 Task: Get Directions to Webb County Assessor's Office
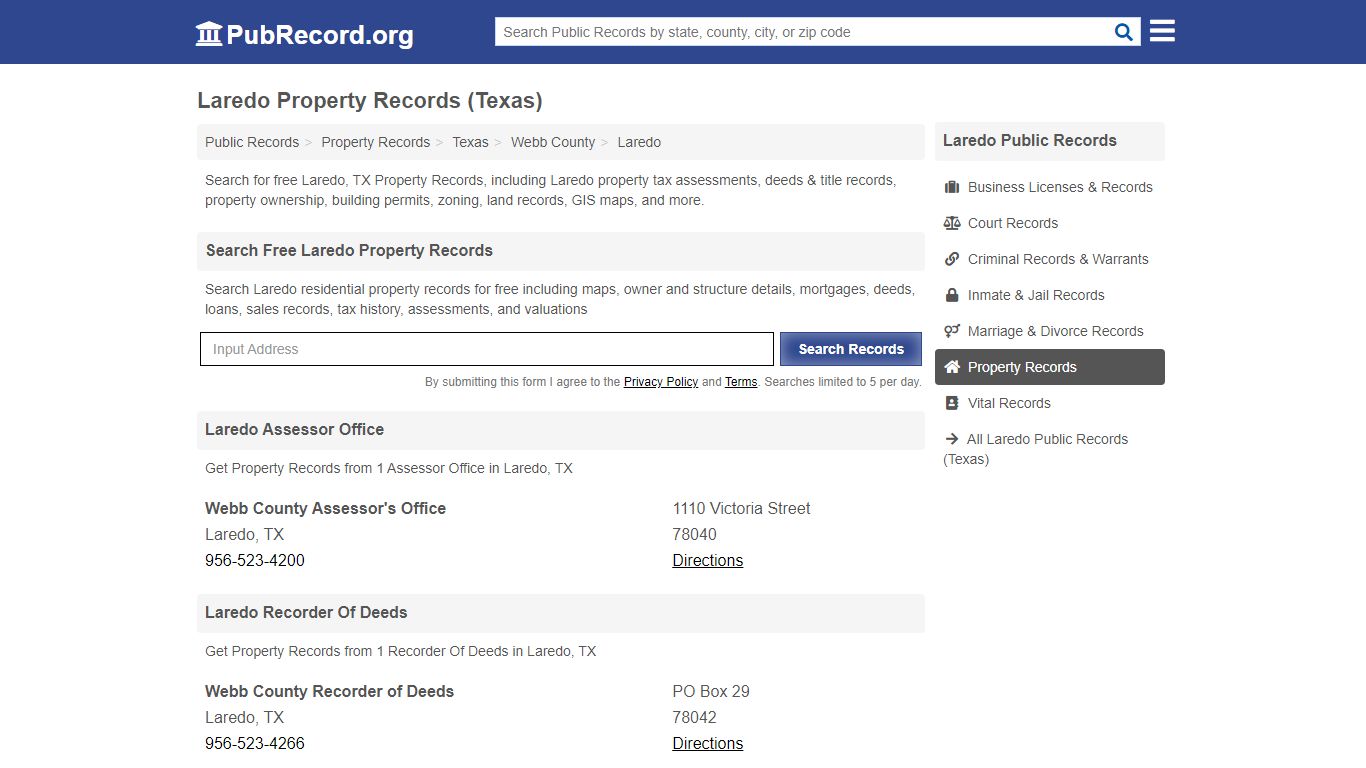coord(708,560)
